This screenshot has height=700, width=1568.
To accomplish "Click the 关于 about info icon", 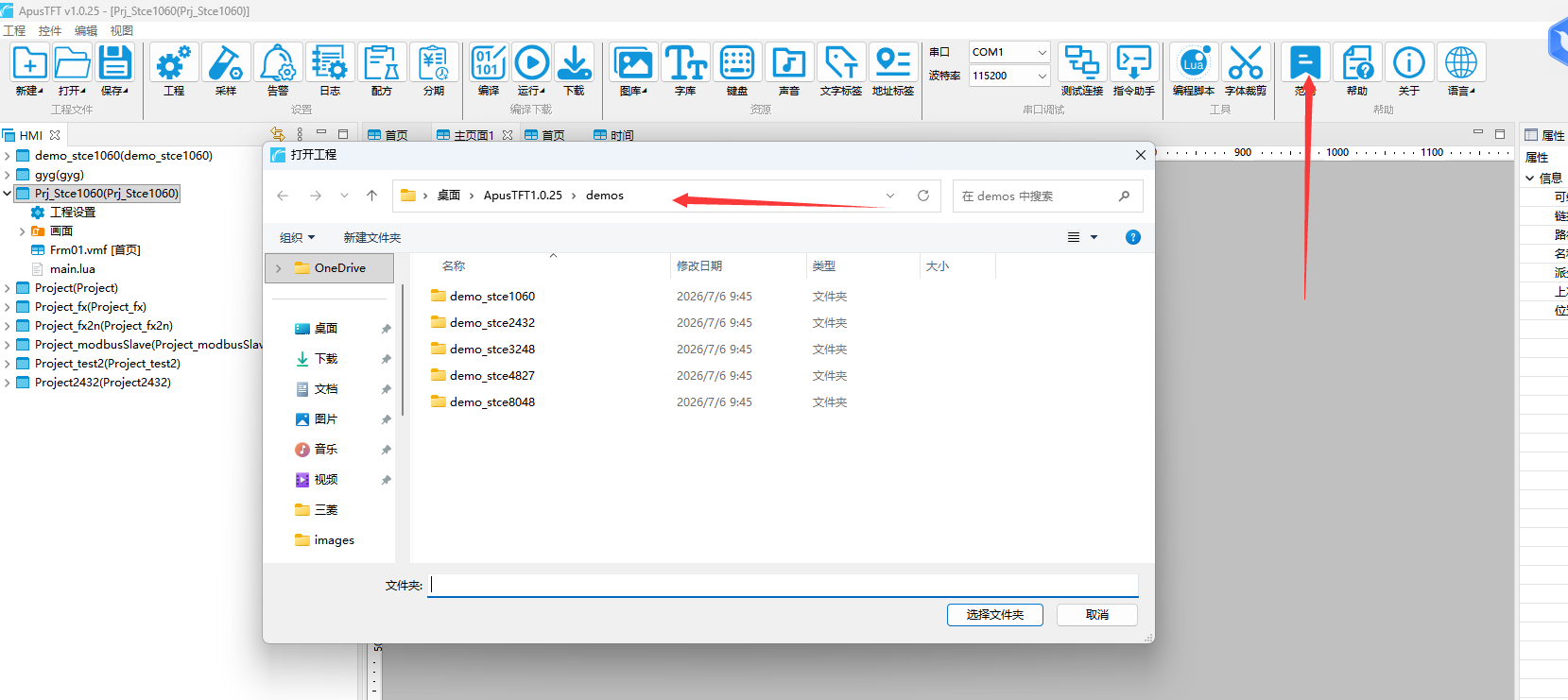I will (1409, 63).
